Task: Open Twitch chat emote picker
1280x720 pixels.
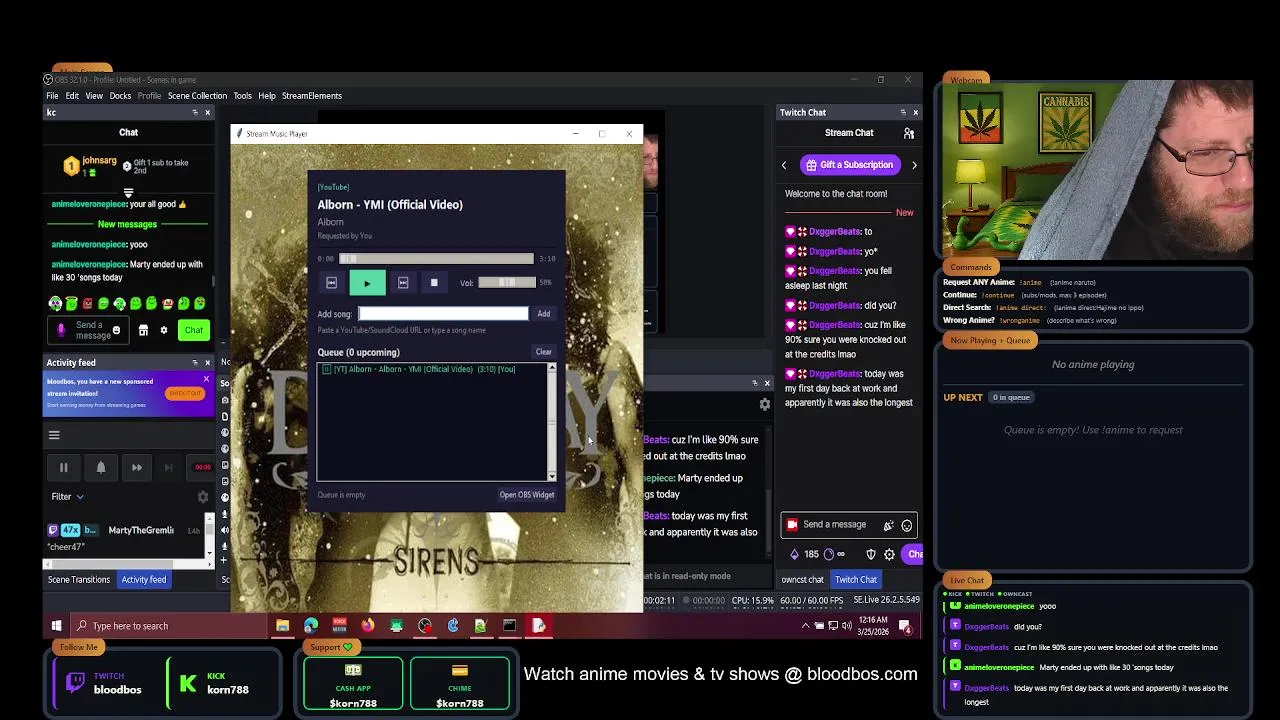Action: 907,525
